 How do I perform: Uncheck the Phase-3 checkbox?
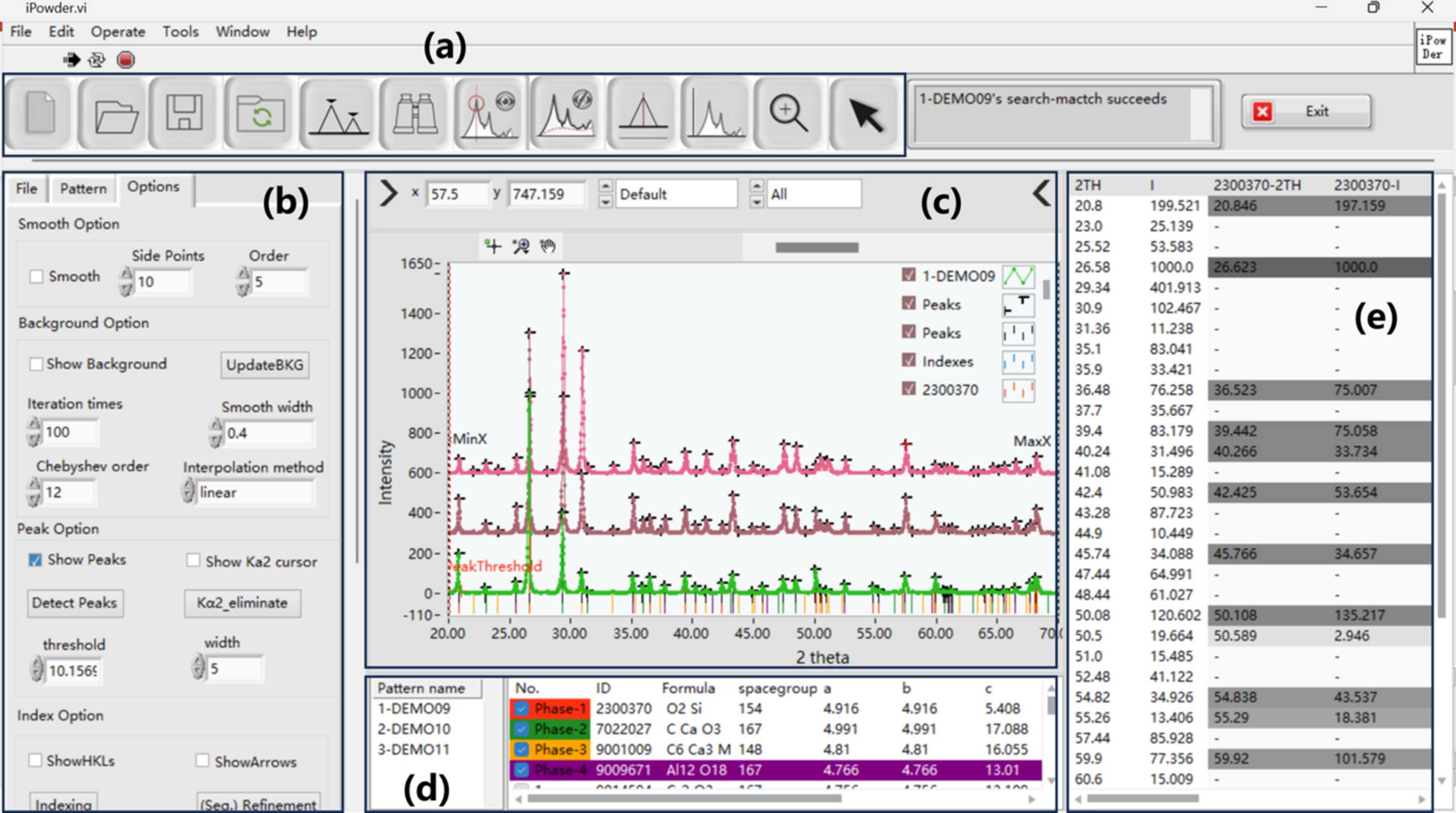521,750
